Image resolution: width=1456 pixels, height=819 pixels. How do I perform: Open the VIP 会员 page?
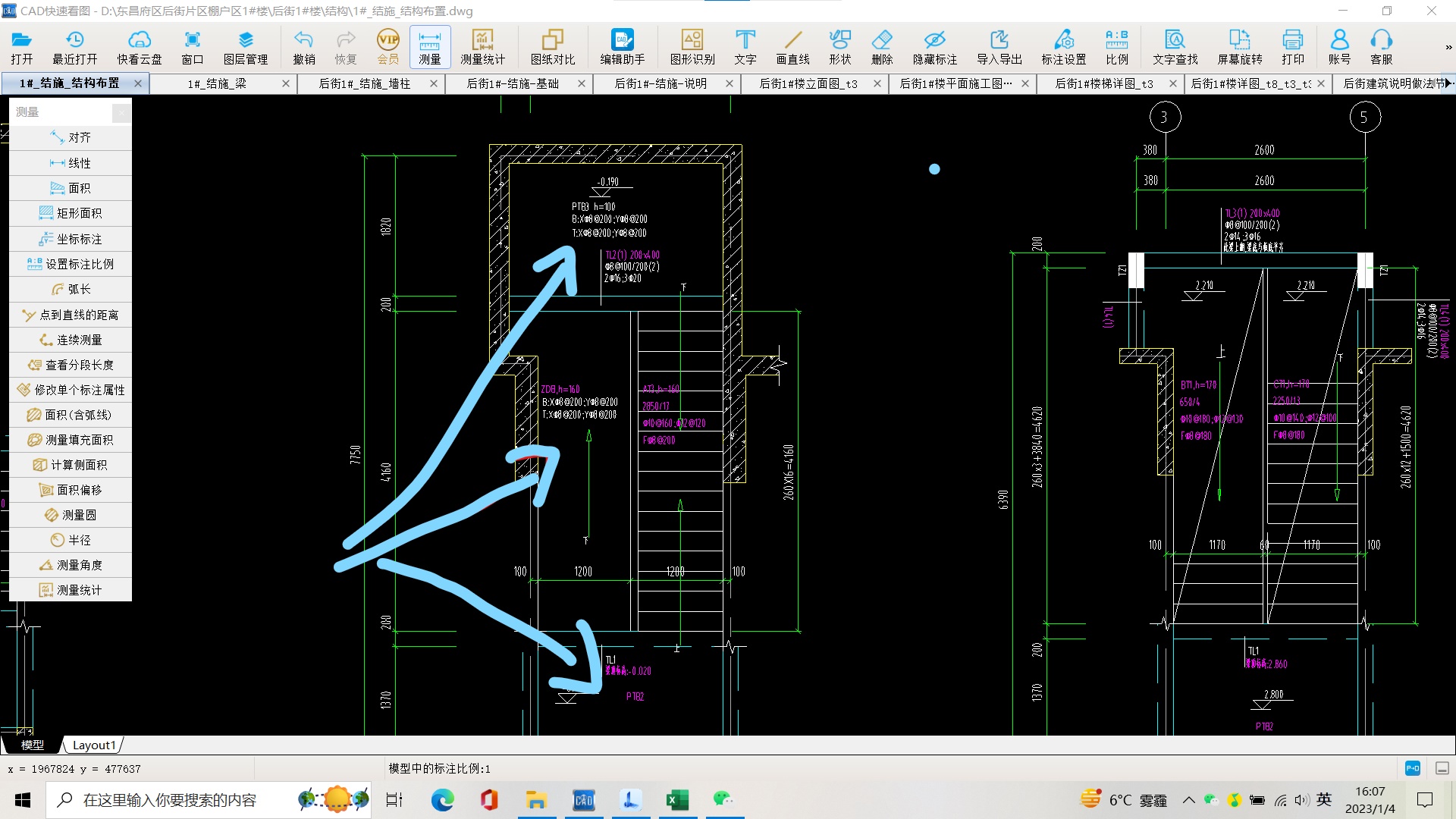click(388, 47)
